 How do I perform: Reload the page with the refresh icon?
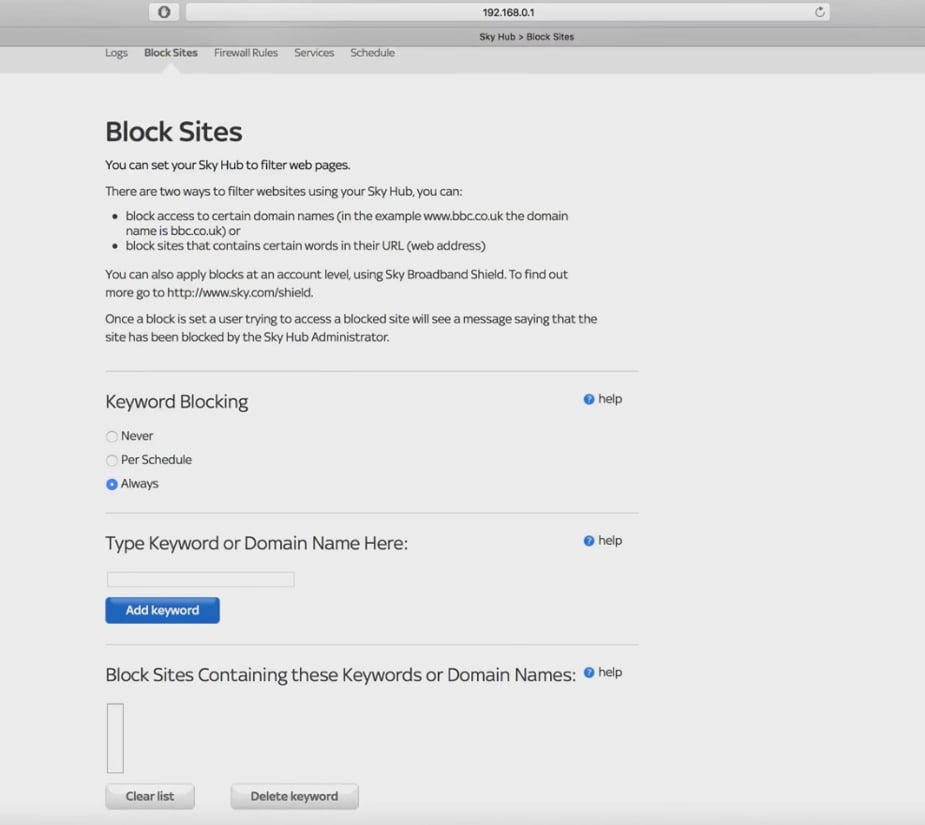[820, 12]
